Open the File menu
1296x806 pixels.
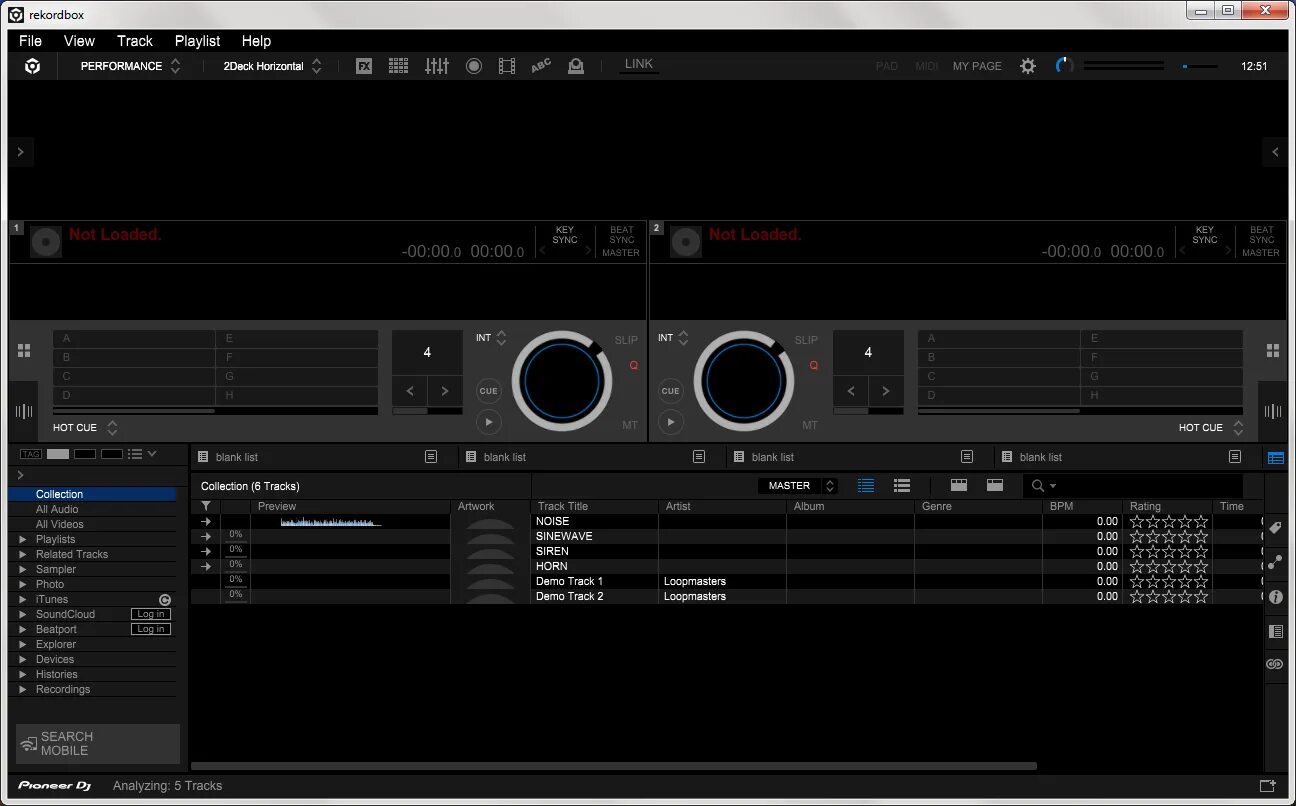click(30, 41)
